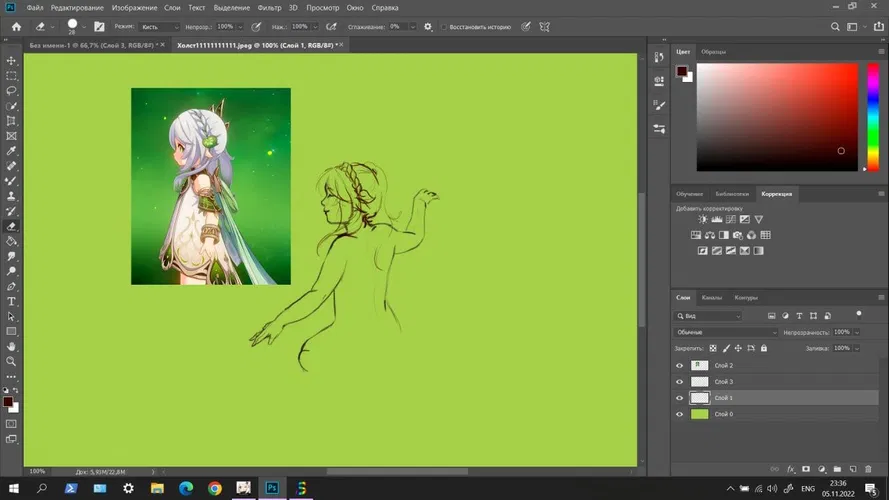This screenshot has width=889, height=500.
Task: Enable the Восстановить историю checkbox
Action: tap(446, 27)
